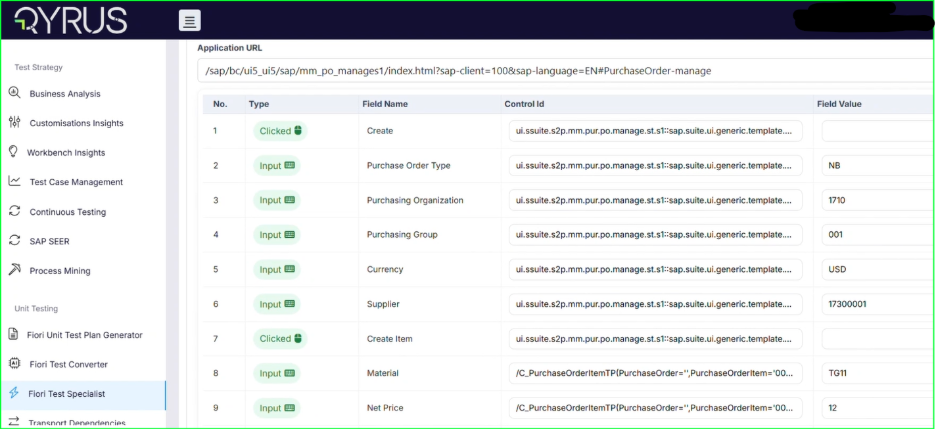Open Fiori Unit Test Plan Generator
The image size is (936, 429).
click(85, 335)
